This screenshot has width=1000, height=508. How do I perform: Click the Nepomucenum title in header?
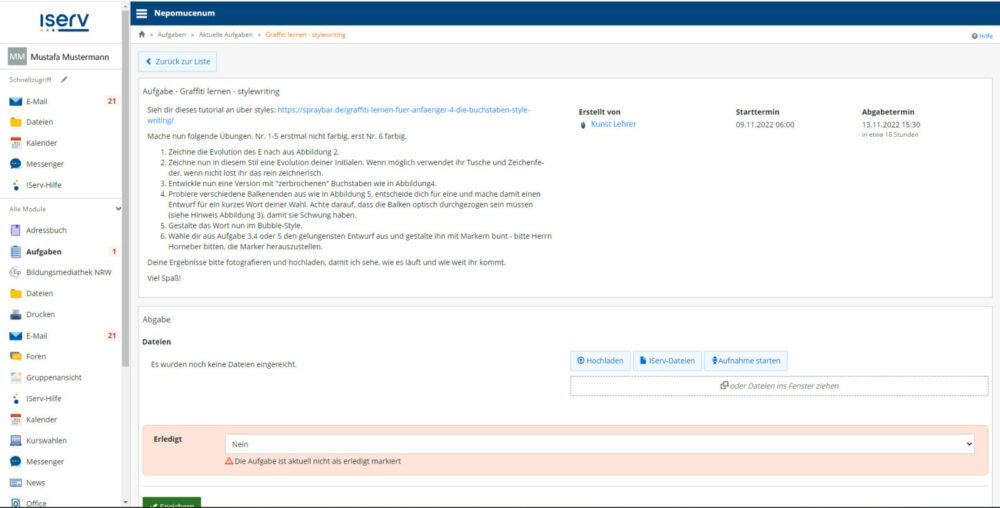tap(184, 13)
